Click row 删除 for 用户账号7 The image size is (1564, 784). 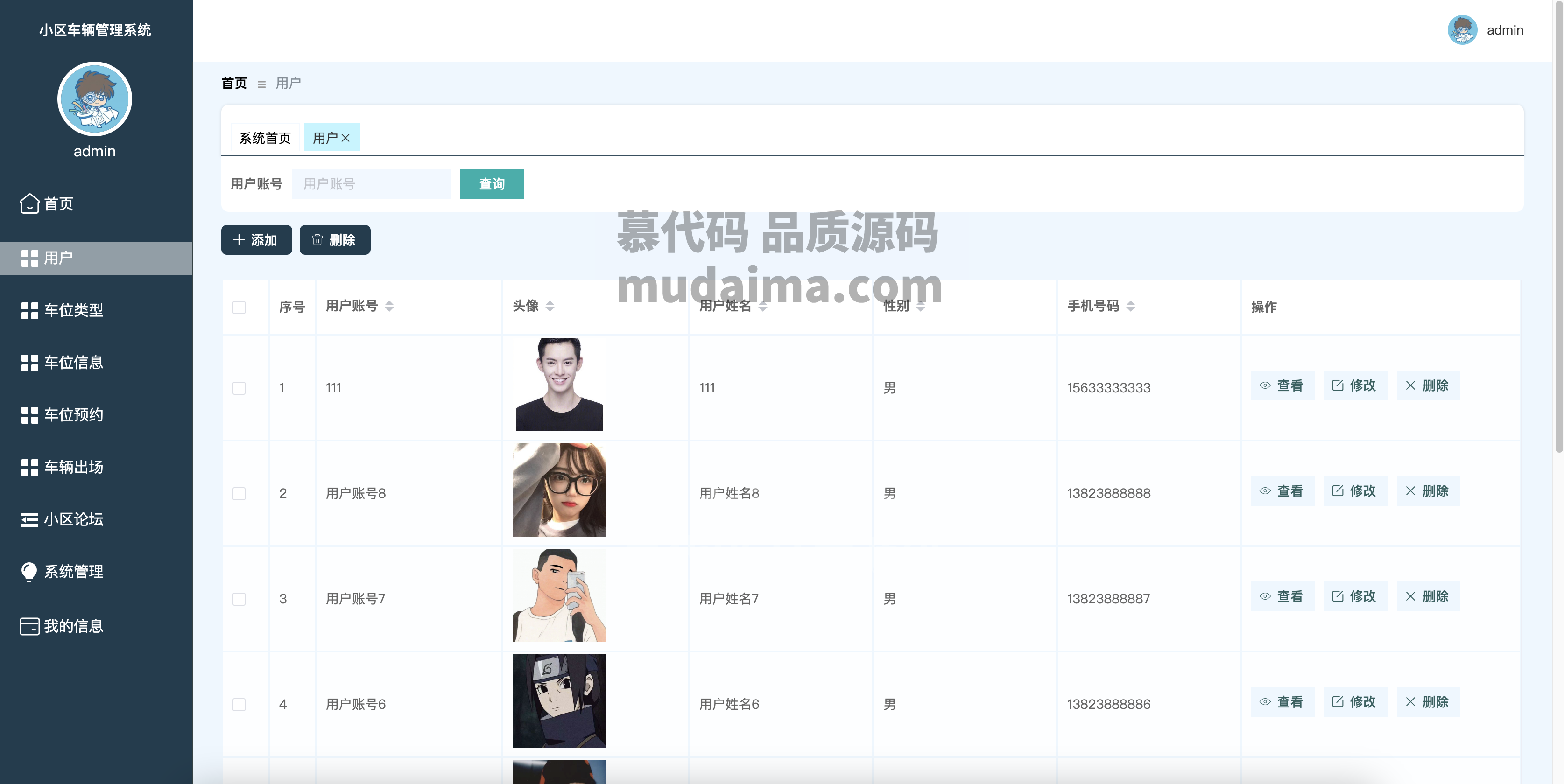1428,596
